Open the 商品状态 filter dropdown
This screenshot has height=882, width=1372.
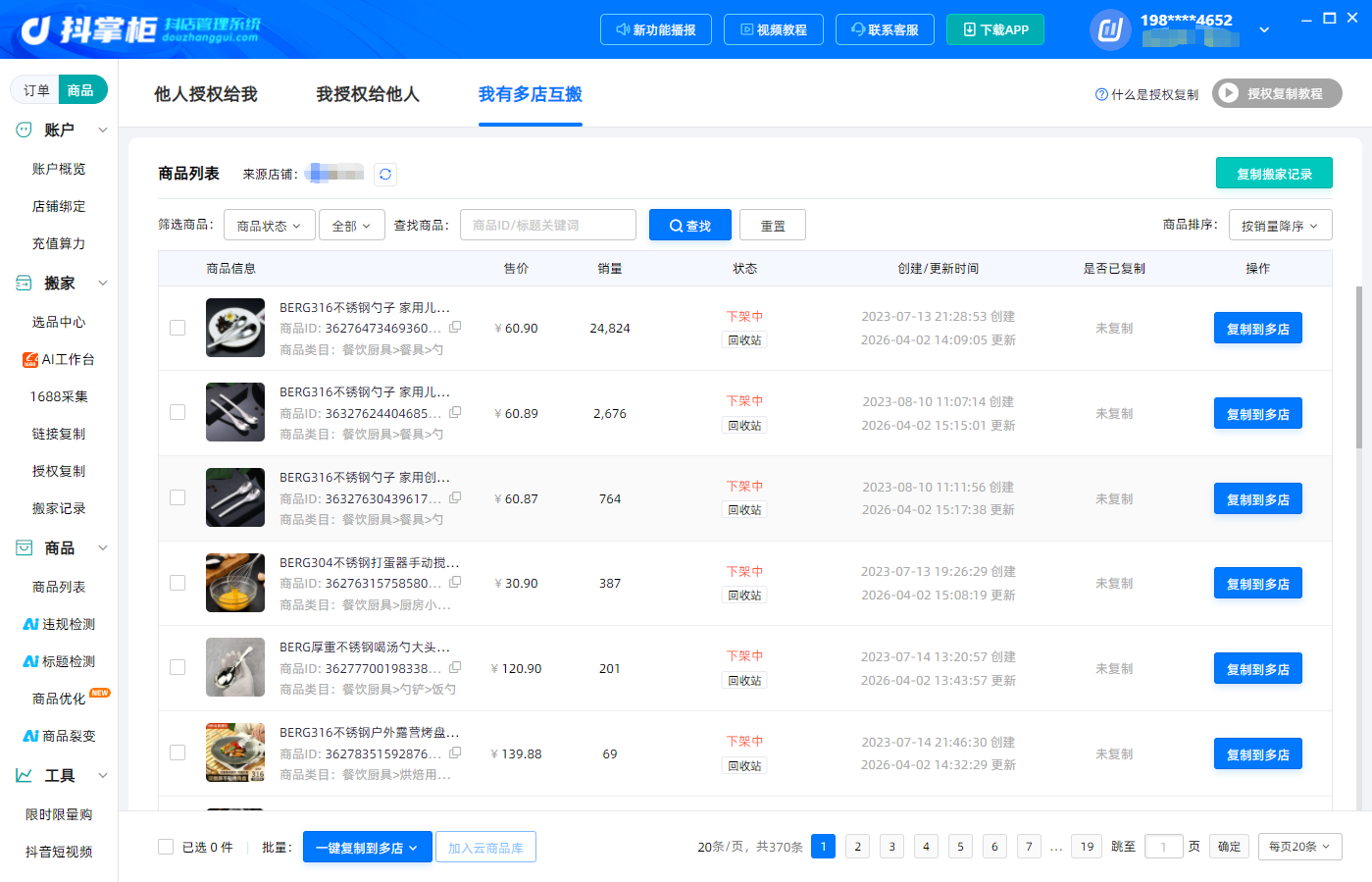270,225
